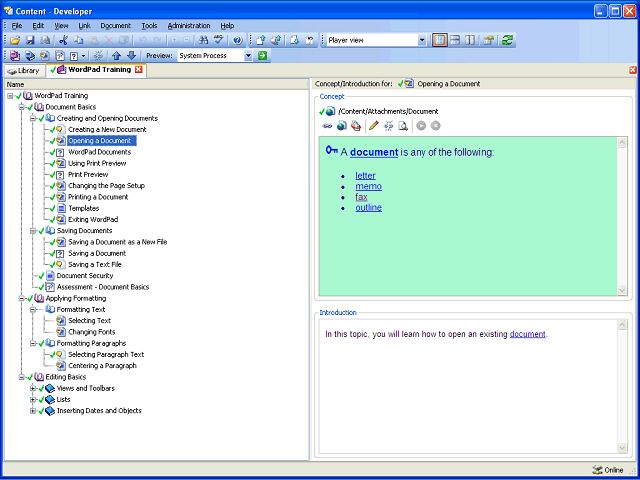Click the blue Help question mark icon
Viewport: 640px width, 480px height.
tap(238, 40)
